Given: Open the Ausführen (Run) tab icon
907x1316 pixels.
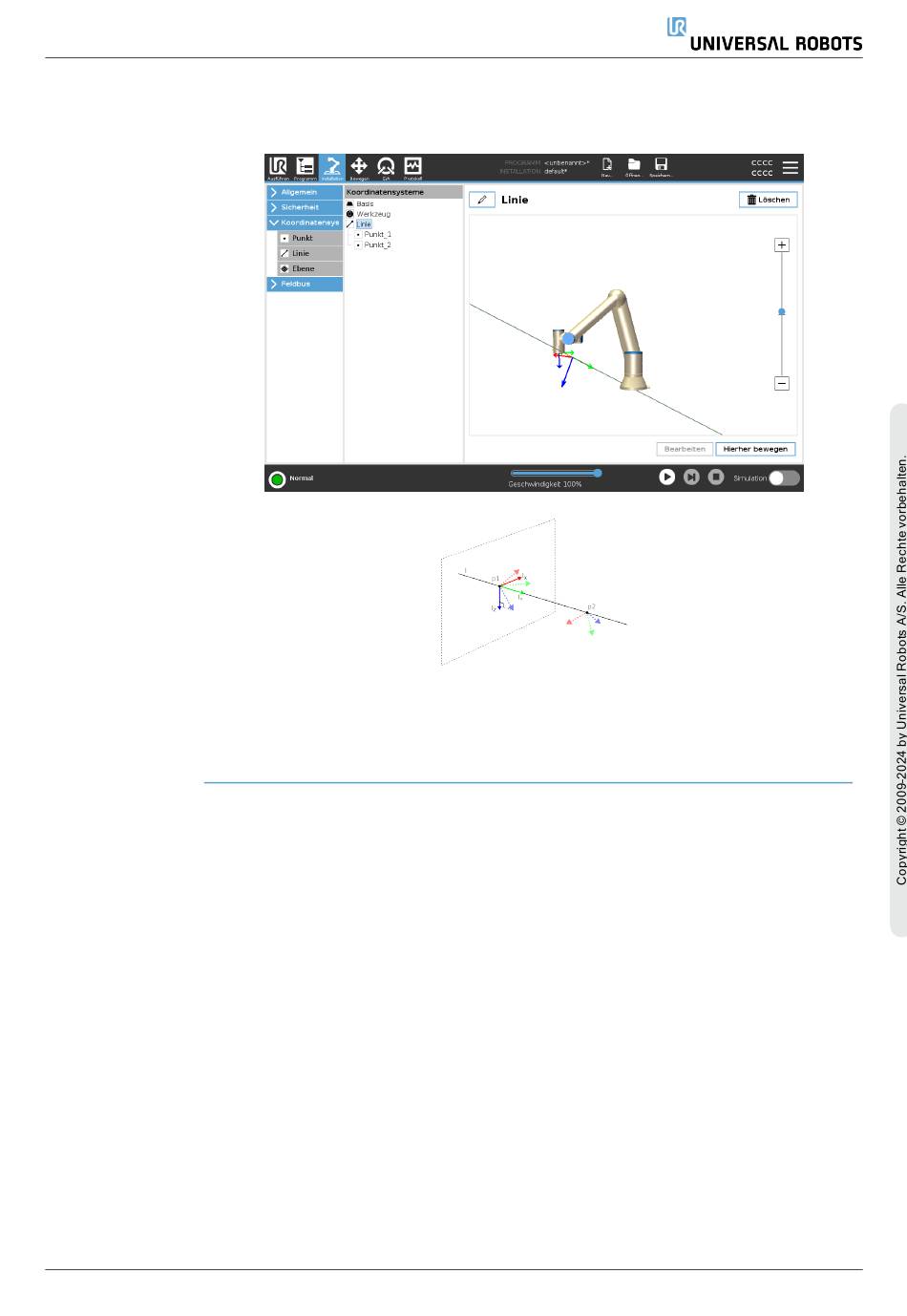Looking at the screenshot, I should click(x=278, y=167).
